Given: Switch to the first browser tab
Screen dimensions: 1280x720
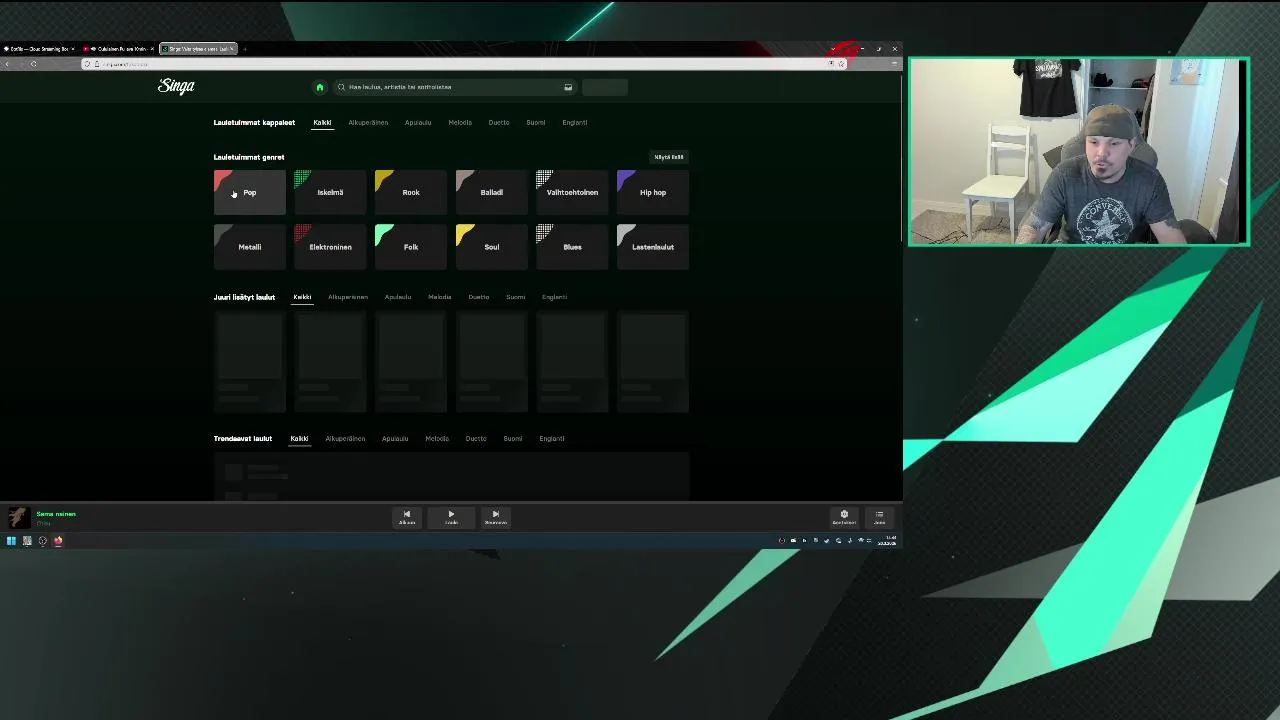Looking at the screenshot, I should pos(39,49).
